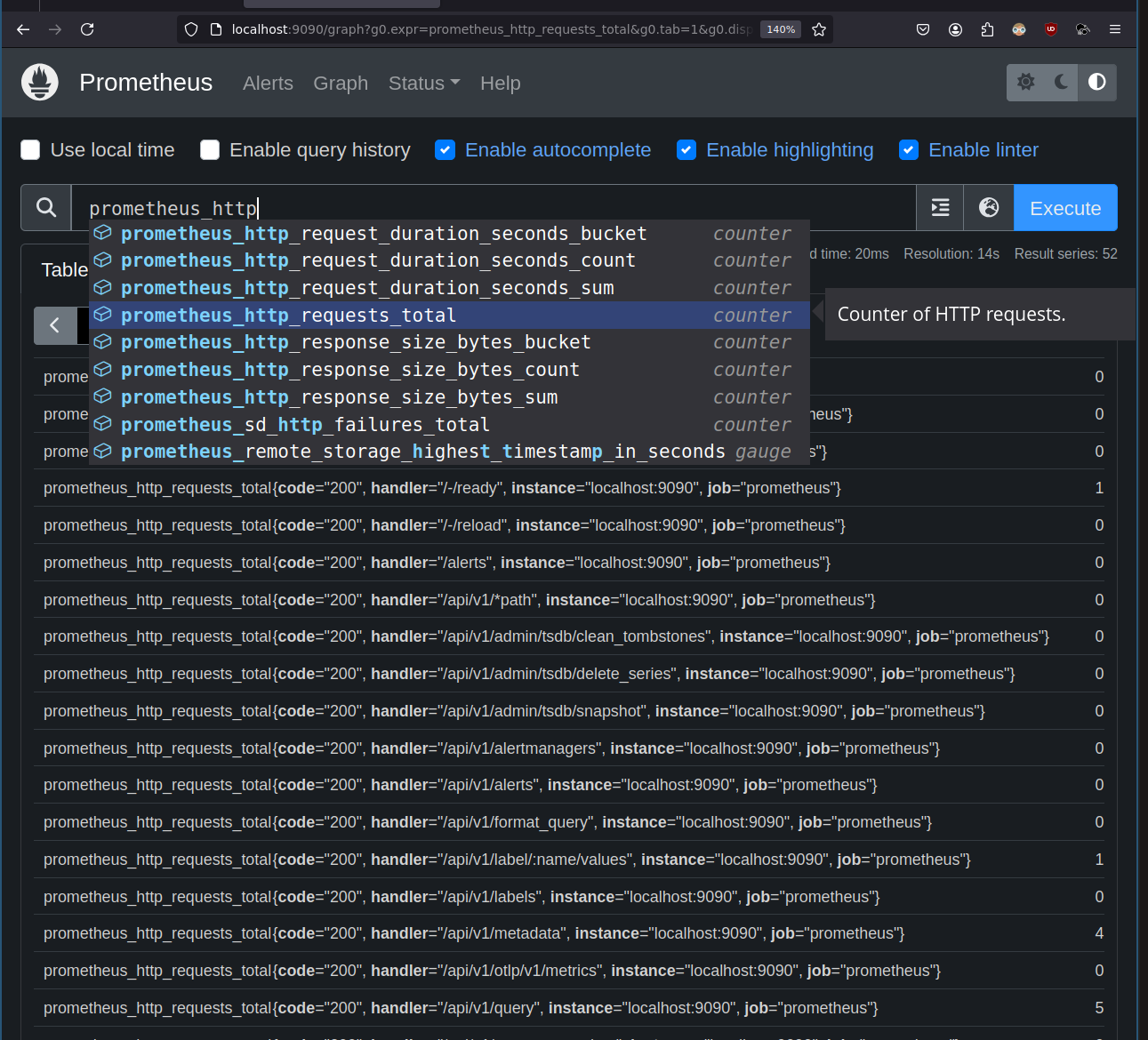Screen dimensions: 1148x1040
Task: Click the Prometheus flame logo
Action: pos(40,83)
